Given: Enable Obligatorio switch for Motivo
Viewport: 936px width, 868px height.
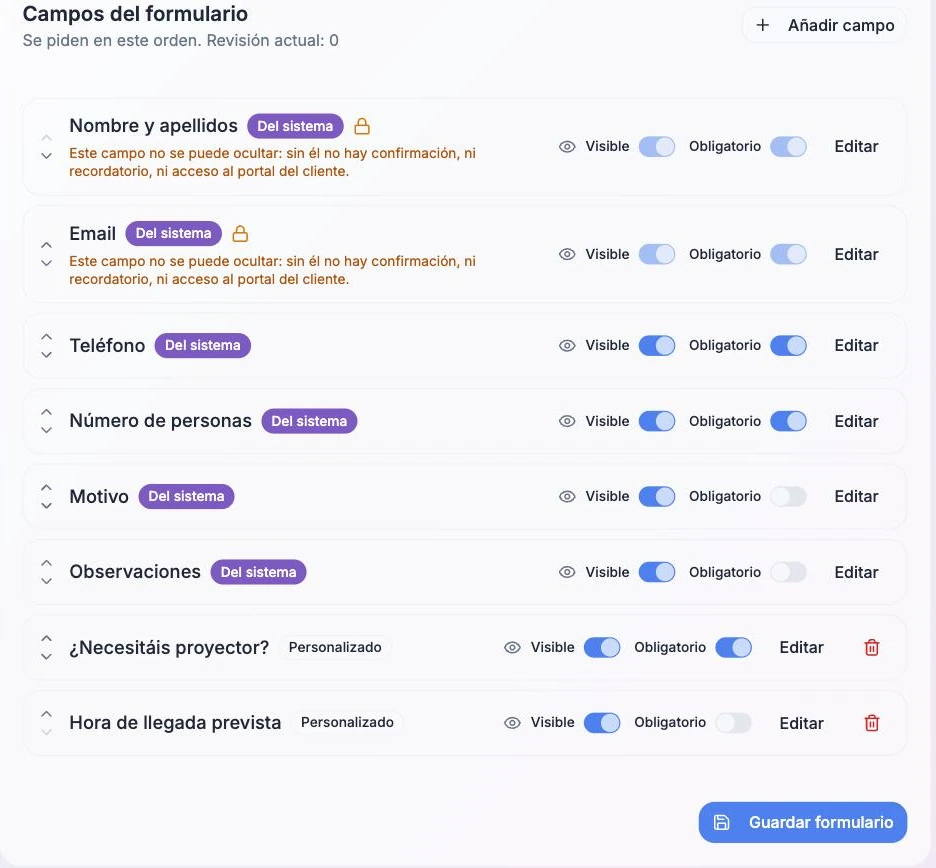Looking at the screenshot, I should tap(788, 497).
